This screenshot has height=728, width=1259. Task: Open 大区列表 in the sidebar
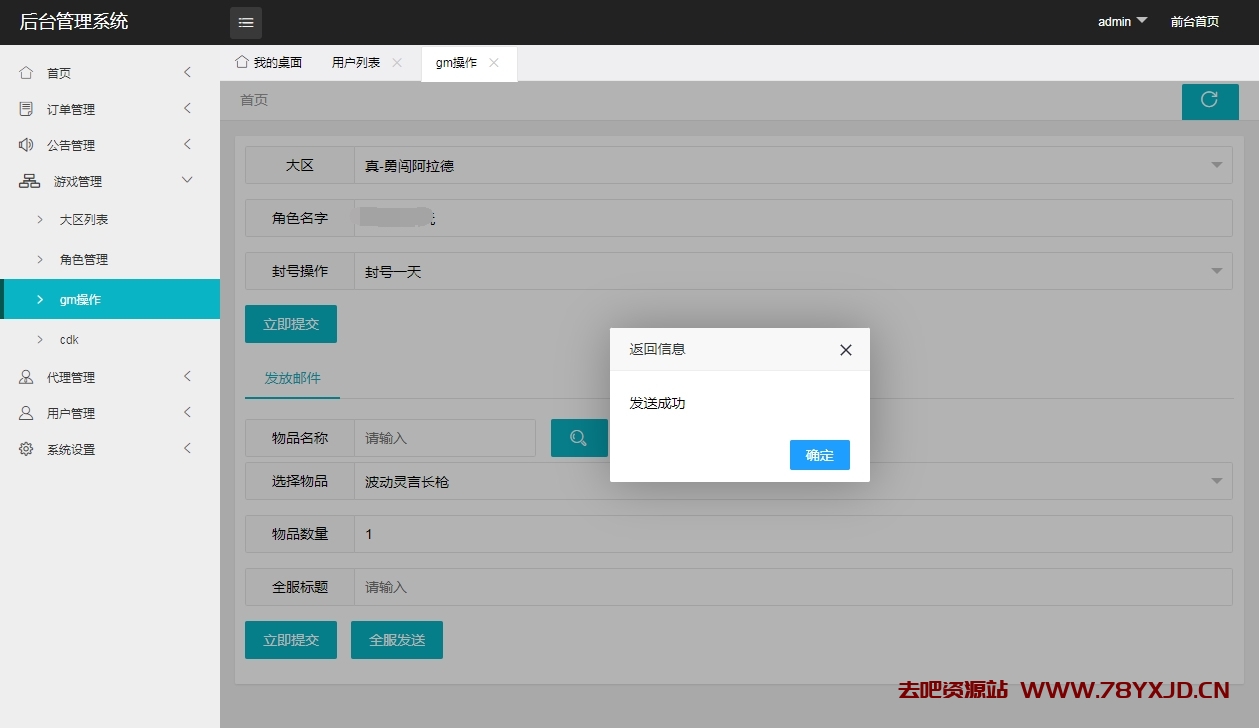(x=110, y=219)
